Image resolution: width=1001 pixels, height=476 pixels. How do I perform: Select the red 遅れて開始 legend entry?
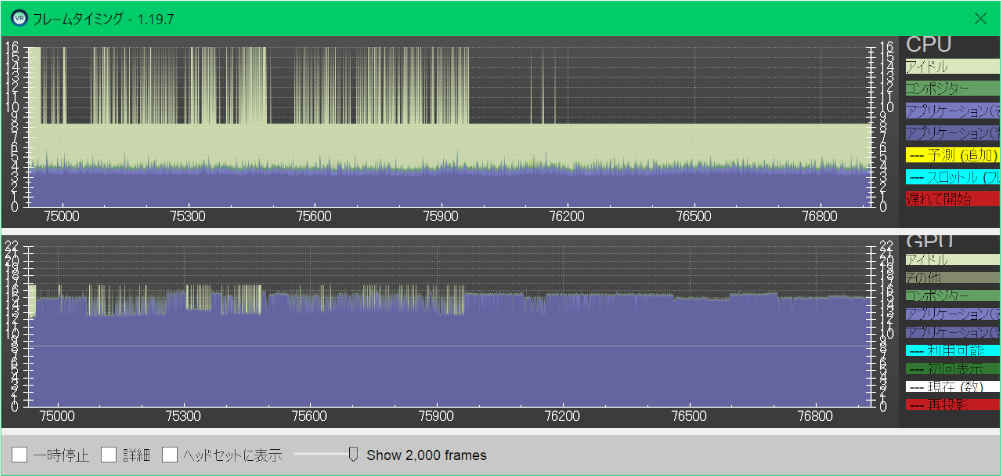[x=951, y=199]
